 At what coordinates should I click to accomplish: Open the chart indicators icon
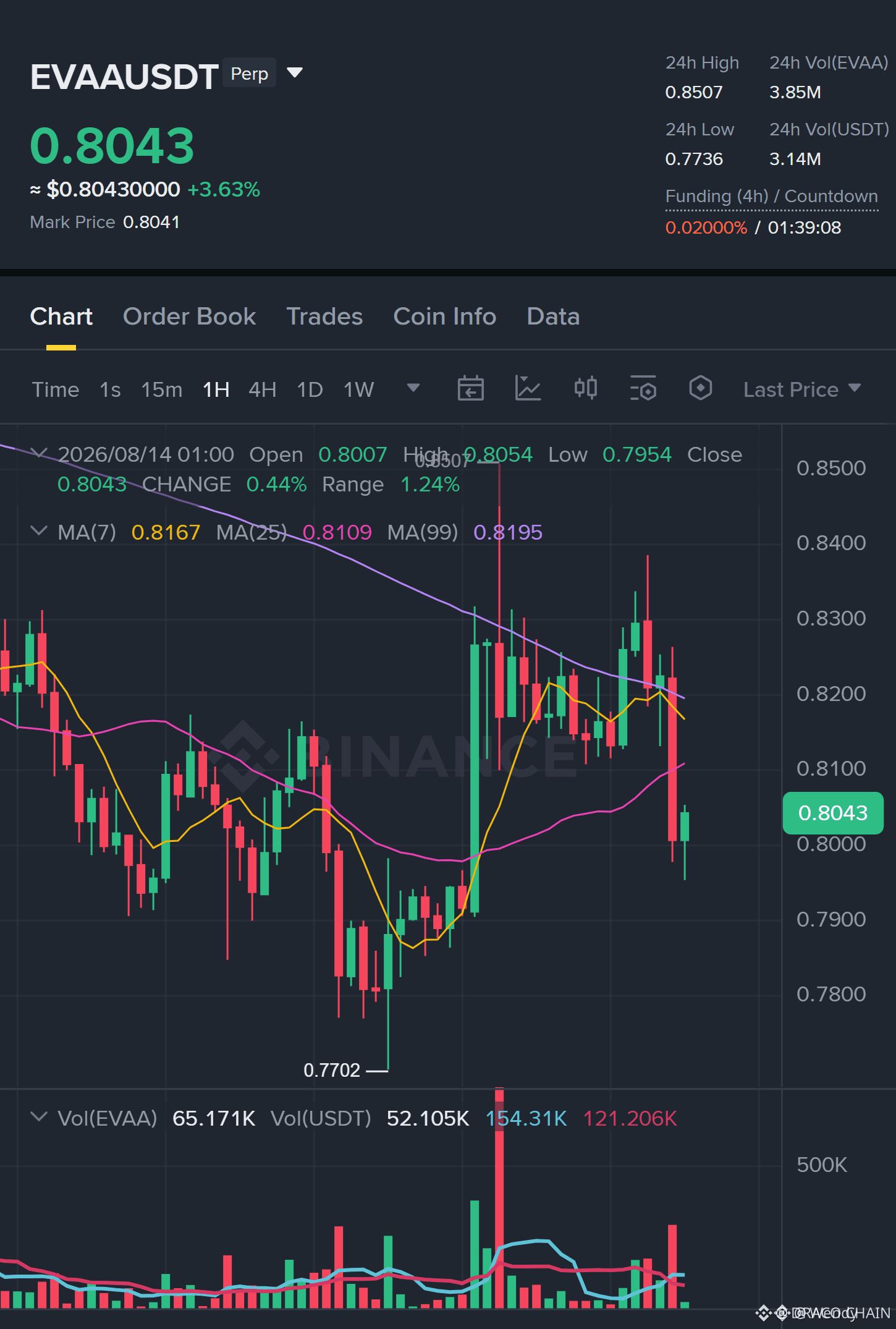pos(528,389)
